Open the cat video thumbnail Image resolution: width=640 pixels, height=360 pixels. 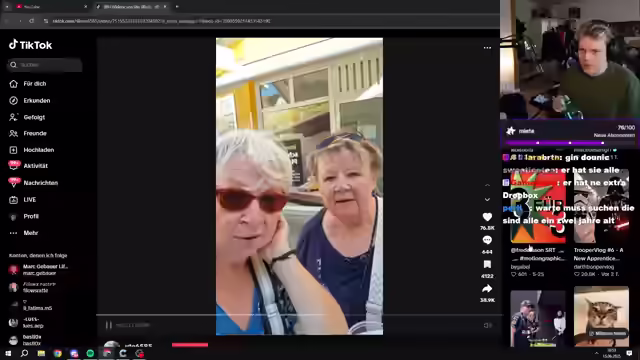click(601, 317)
